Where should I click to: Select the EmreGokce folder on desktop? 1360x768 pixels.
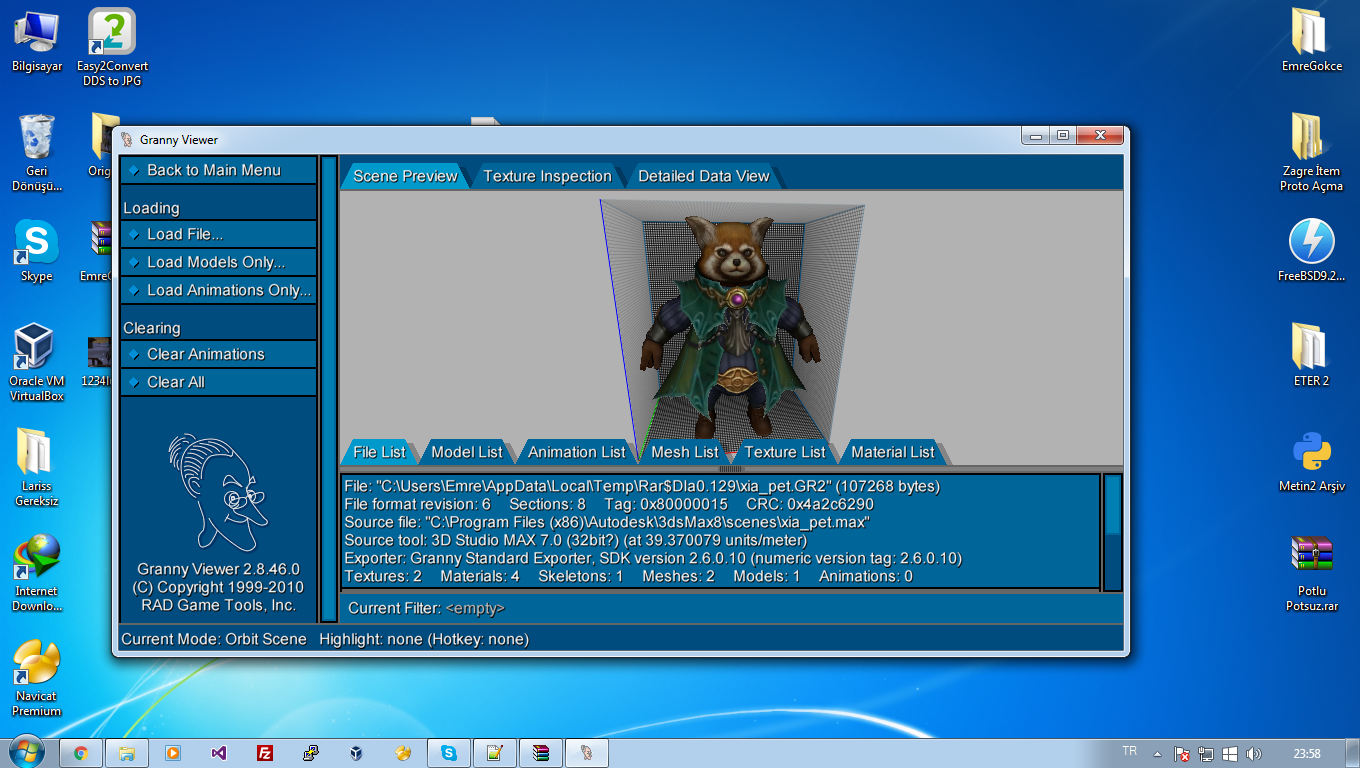click(x=1311, y=41)
